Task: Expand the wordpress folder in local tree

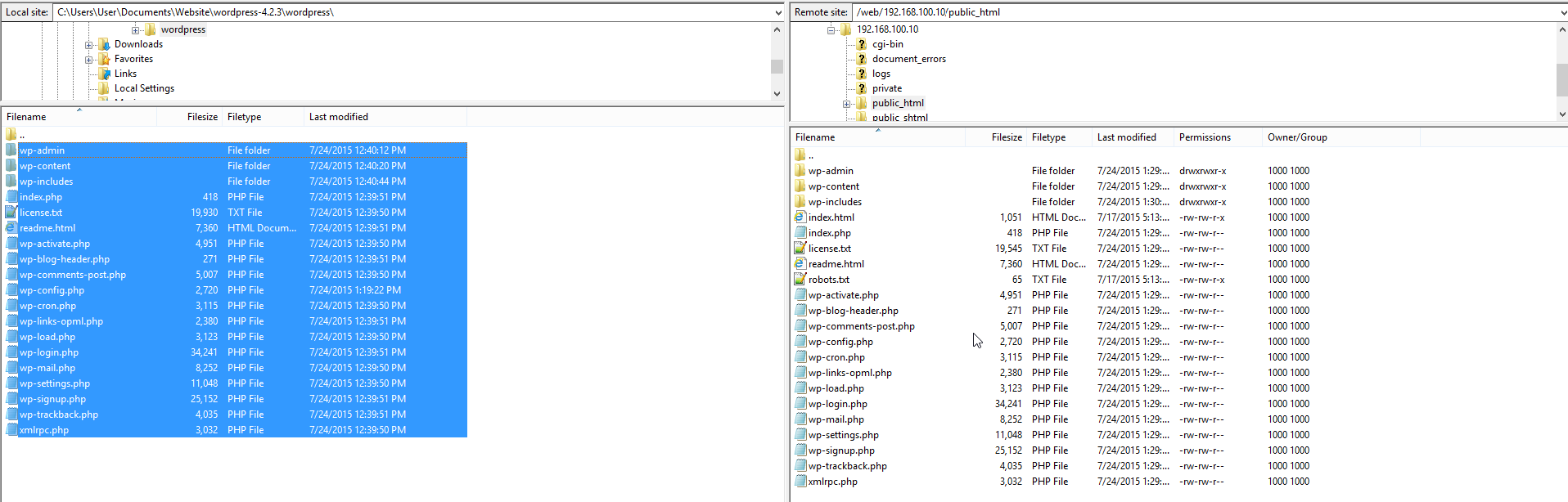Action: pyautogui.click(x=136, y=29)
